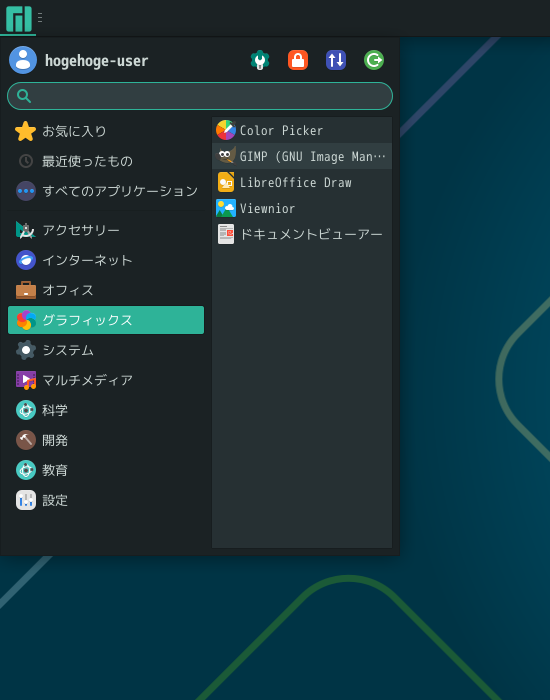Launch GIMP image editor

[x=302, y=156]
